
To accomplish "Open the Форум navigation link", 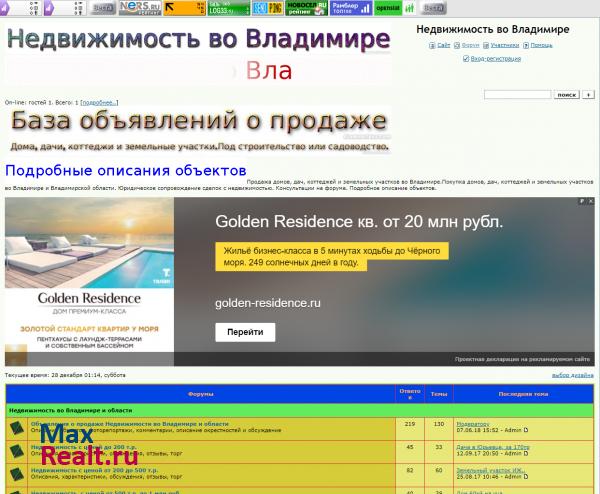I will tap(470, 45).
